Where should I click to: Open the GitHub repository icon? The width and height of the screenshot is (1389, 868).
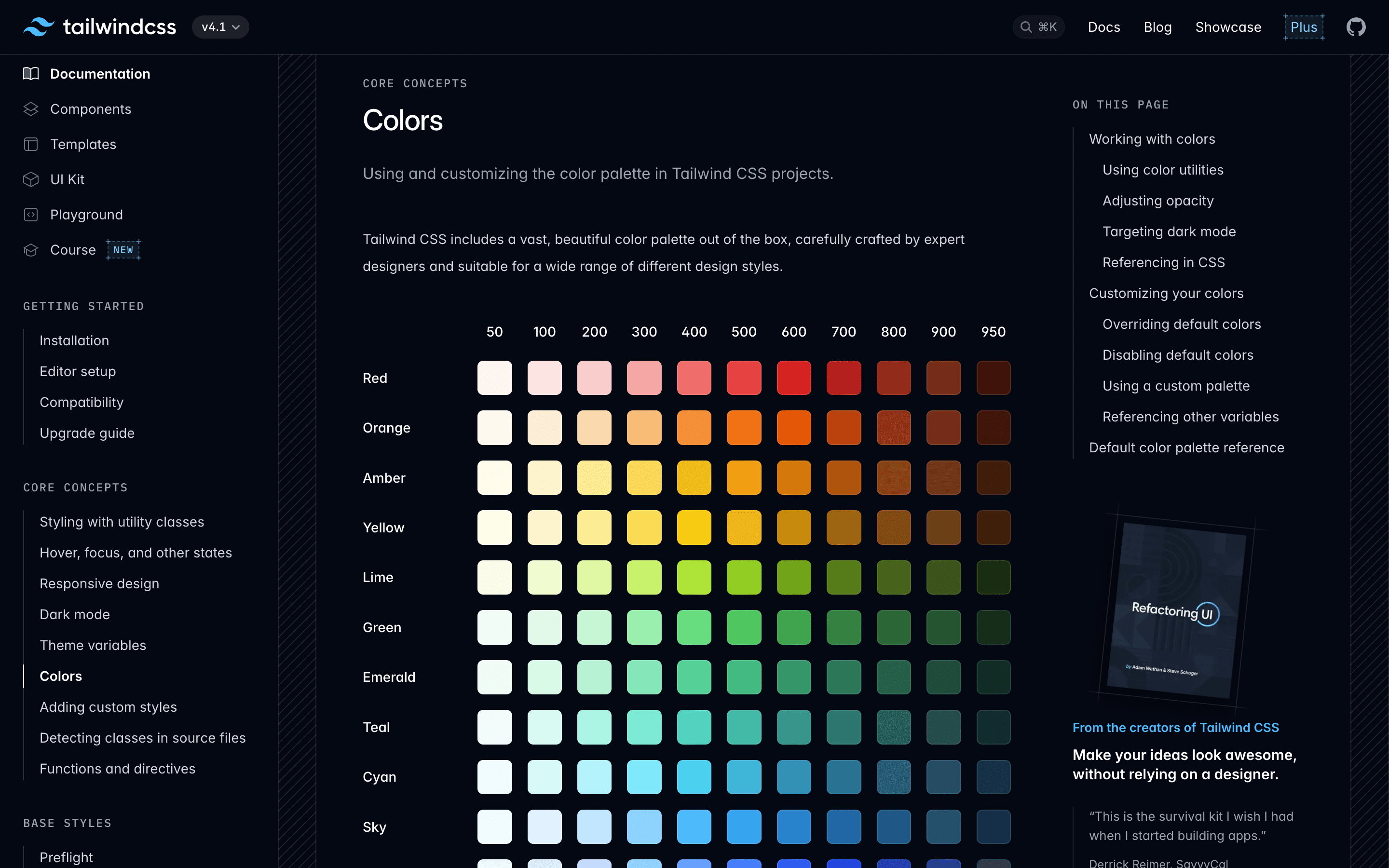tap(1356, 27)
